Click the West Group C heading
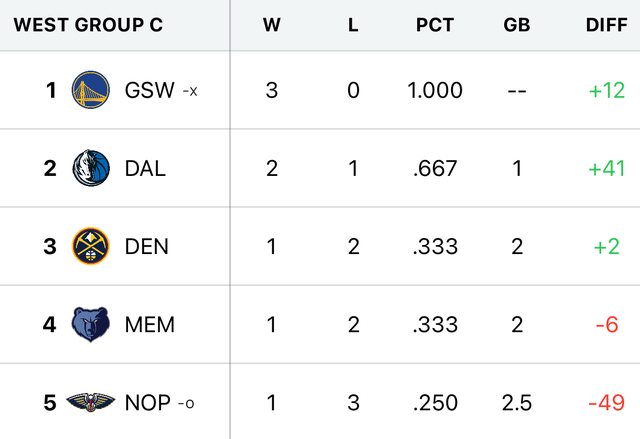The image size is (640, 439). pos(88,25)
